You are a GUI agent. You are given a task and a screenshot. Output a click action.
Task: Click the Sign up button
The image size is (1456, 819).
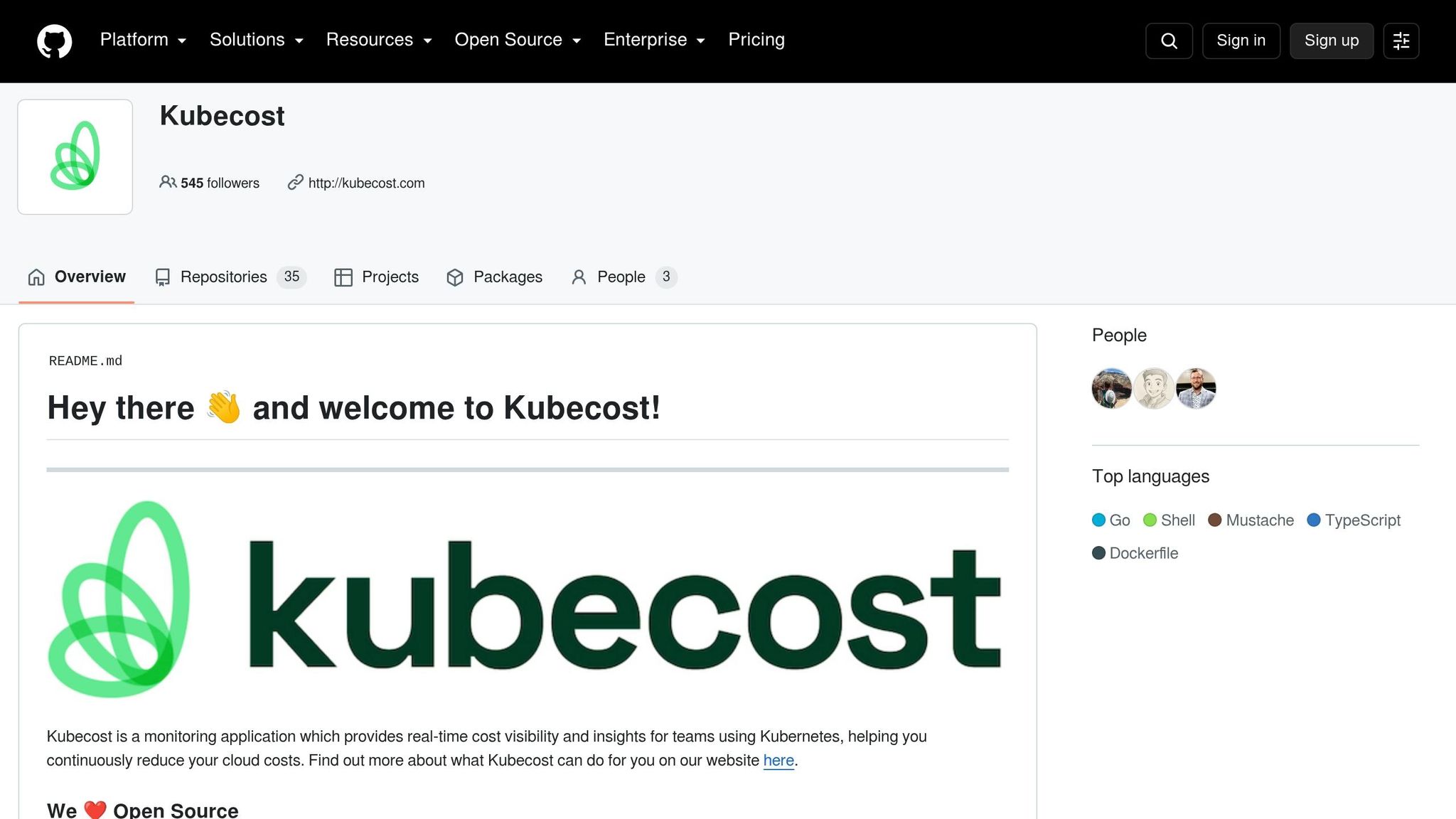[x=1332, y=41]
